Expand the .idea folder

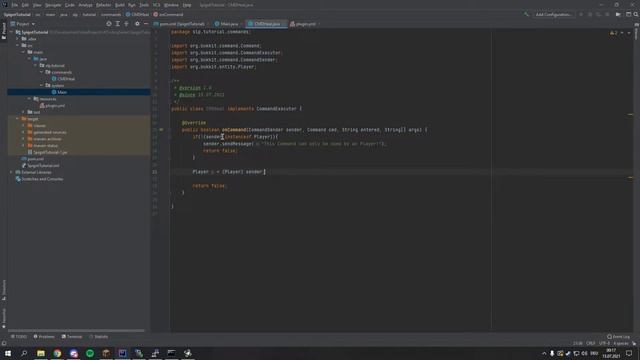(x=18, y=39)
